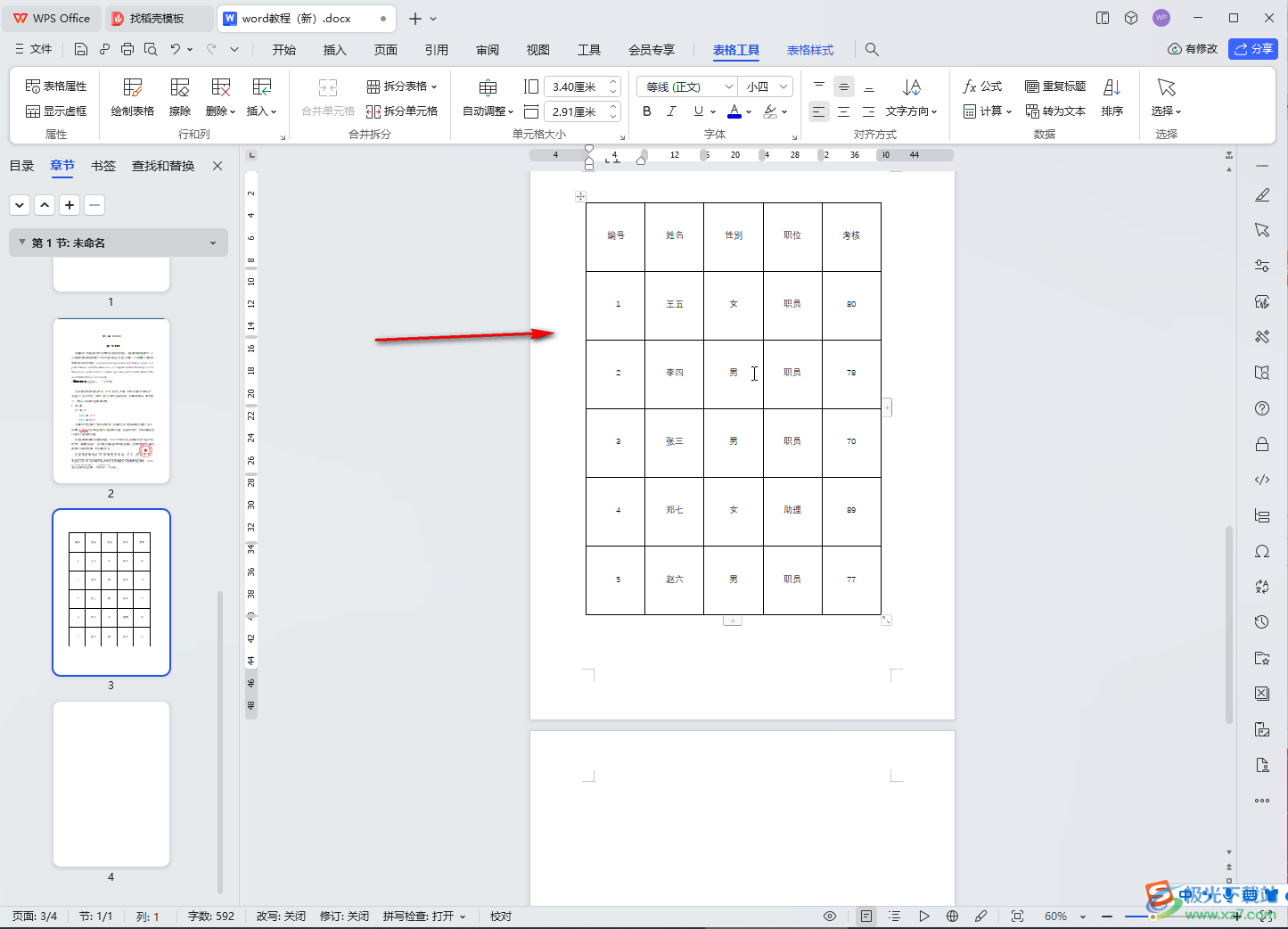Open font color picker A
This screenshot has height=929, width=1288.
click(x=734, y=111)
